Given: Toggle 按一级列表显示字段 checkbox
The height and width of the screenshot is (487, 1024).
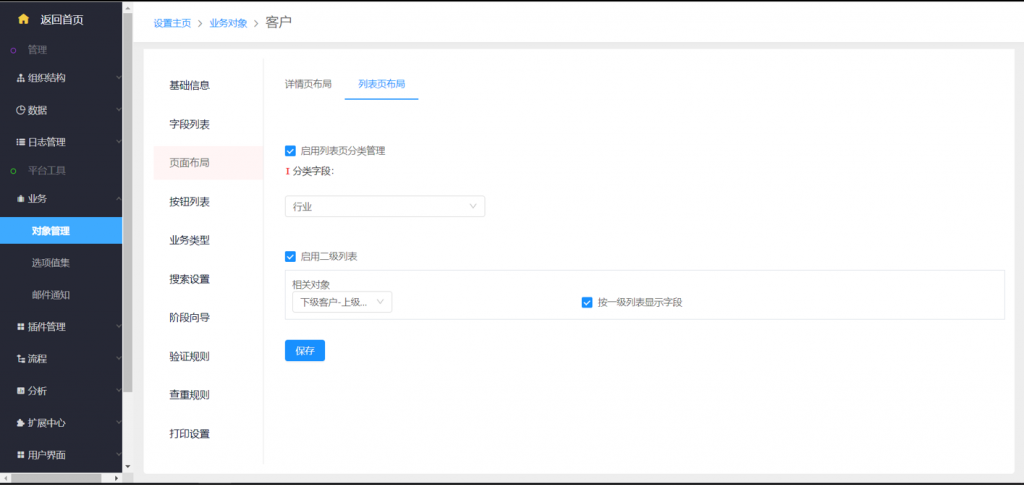Looking at the screenshot, I should [x=587, y=302].
